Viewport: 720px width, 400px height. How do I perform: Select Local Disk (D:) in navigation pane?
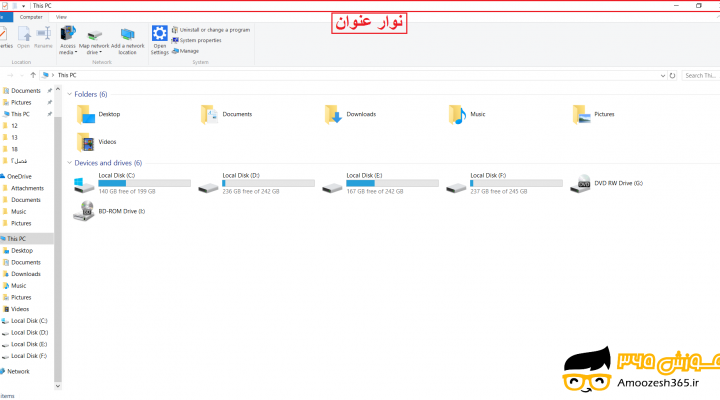point(29,332)
